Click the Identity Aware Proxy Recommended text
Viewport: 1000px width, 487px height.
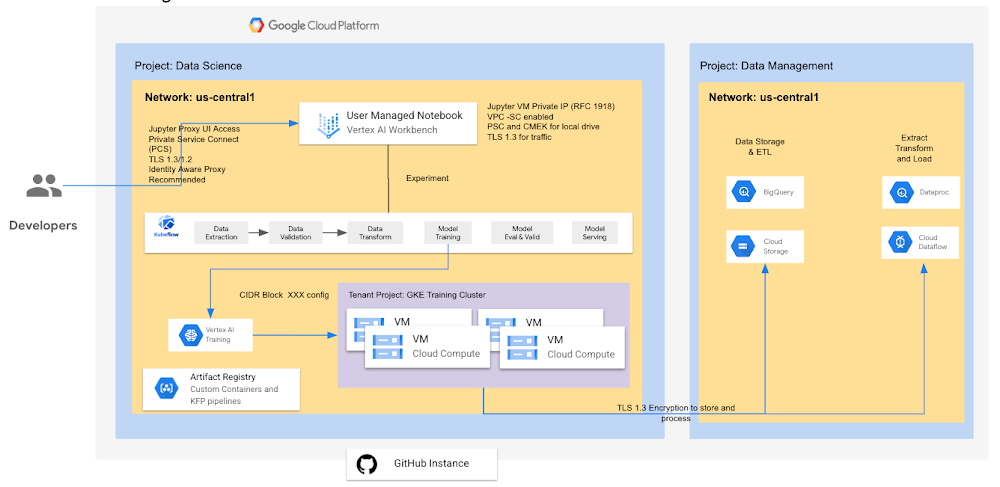pos(187,175)
